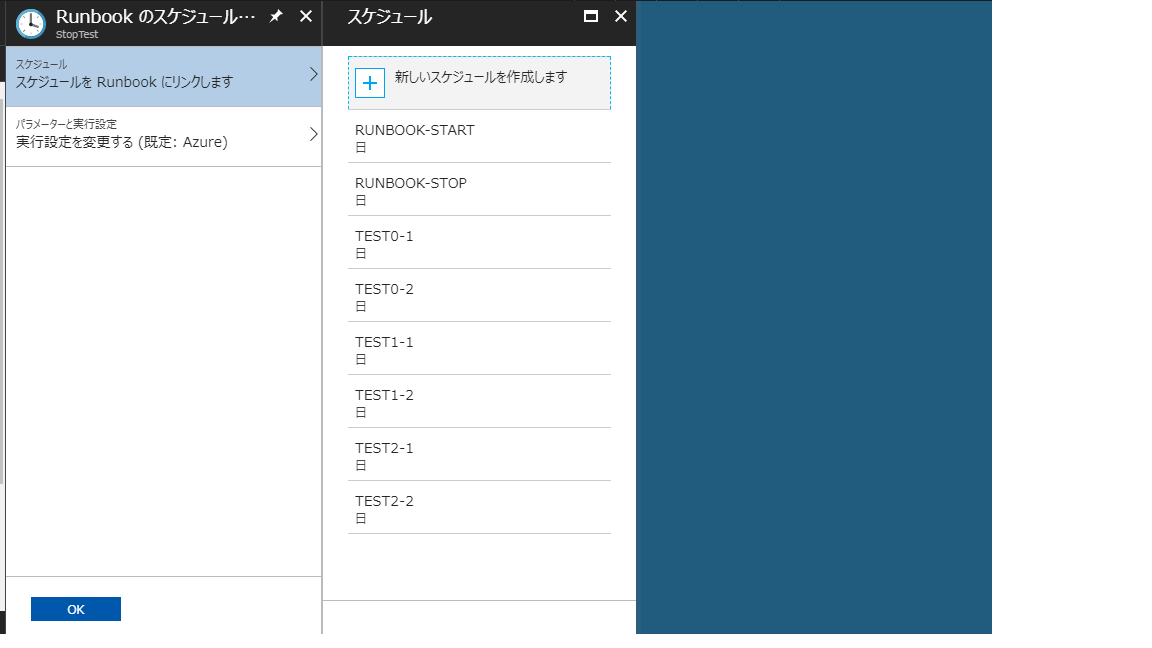Select the TEST2-2 schedule
The height and width of the screenshot is (648, 1152).
(x=479, y=507)
